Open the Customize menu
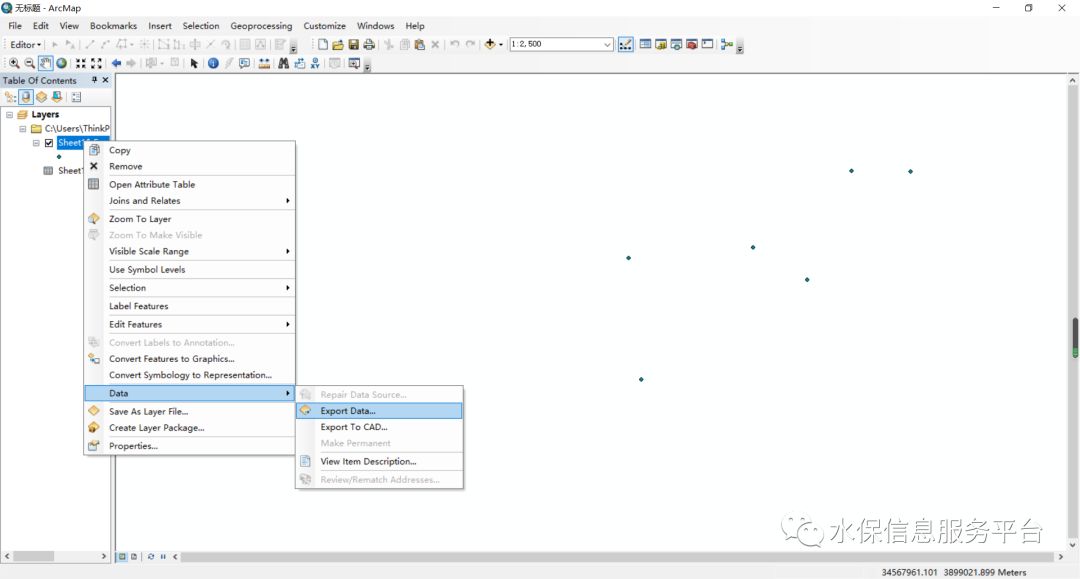1080x579 pixels. (324, 25)
